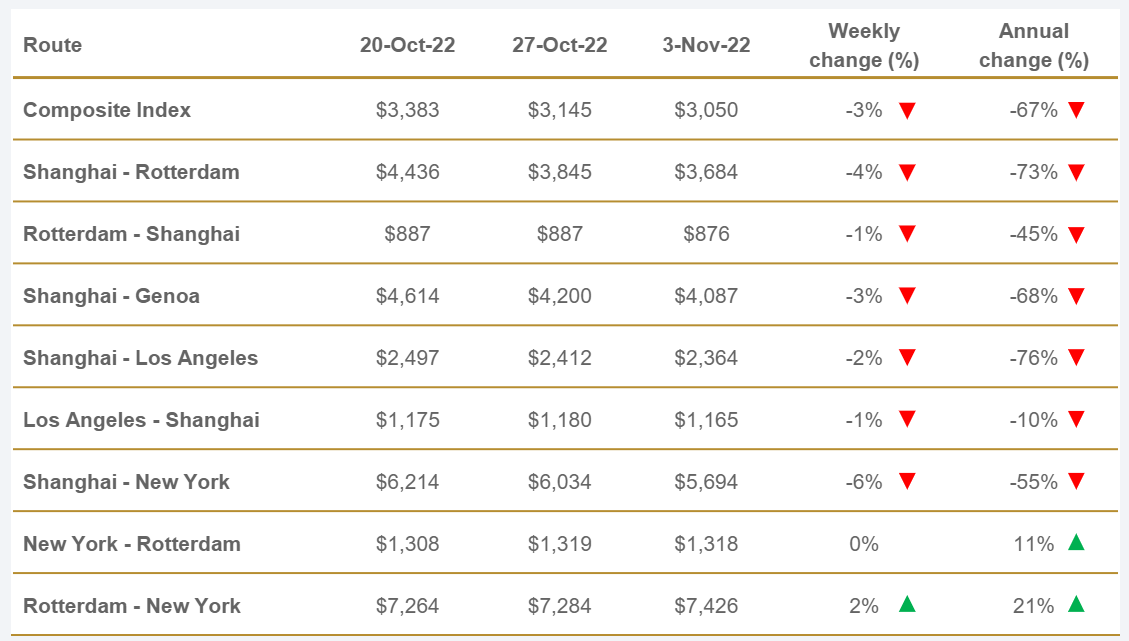Image resolution: width=1129 pixels, height=641 pixels.
Task: Click the green arrow beside Rotterdam - New York 2%
Action: 907,604
